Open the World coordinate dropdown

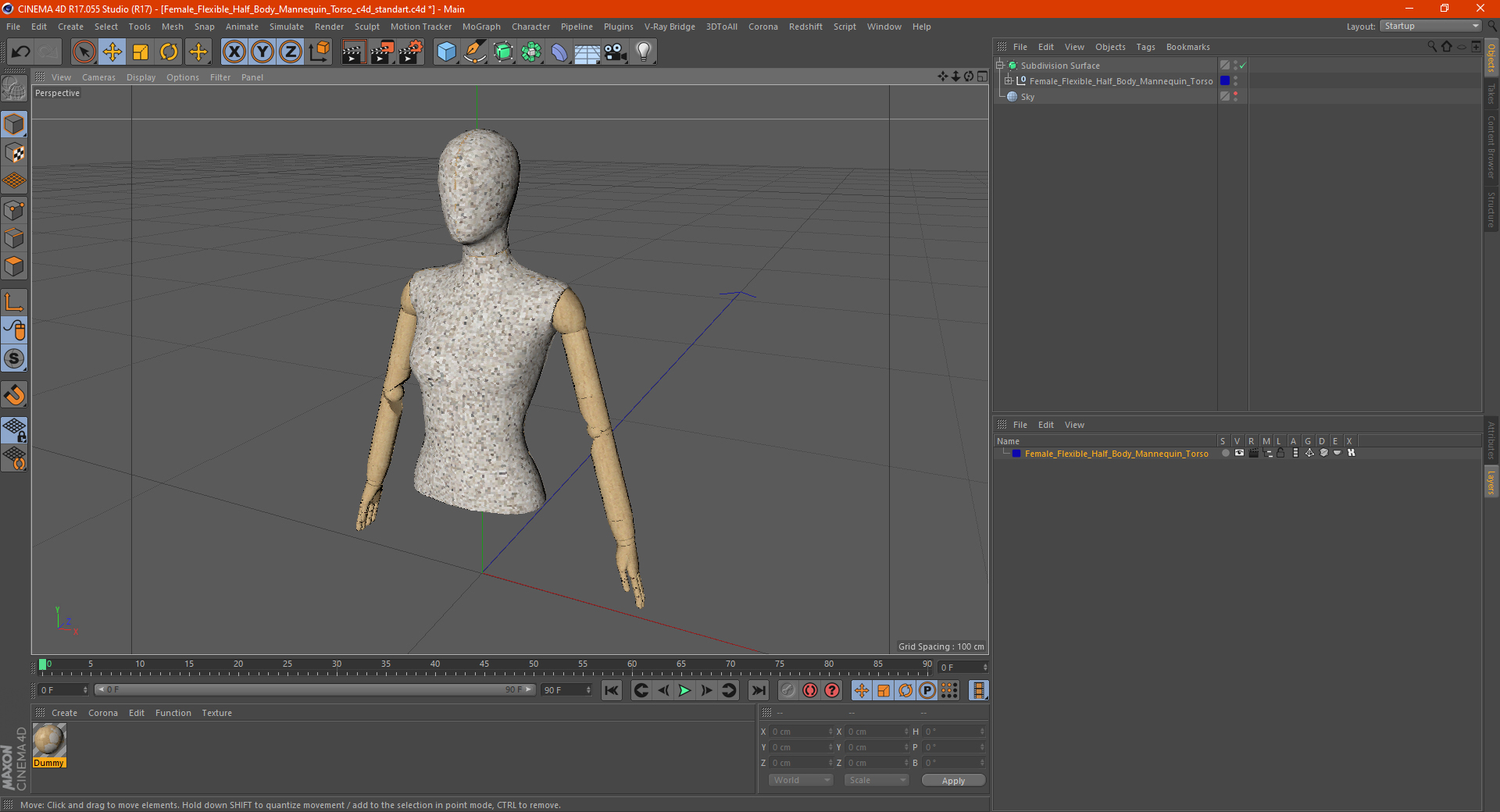[801, 780]
